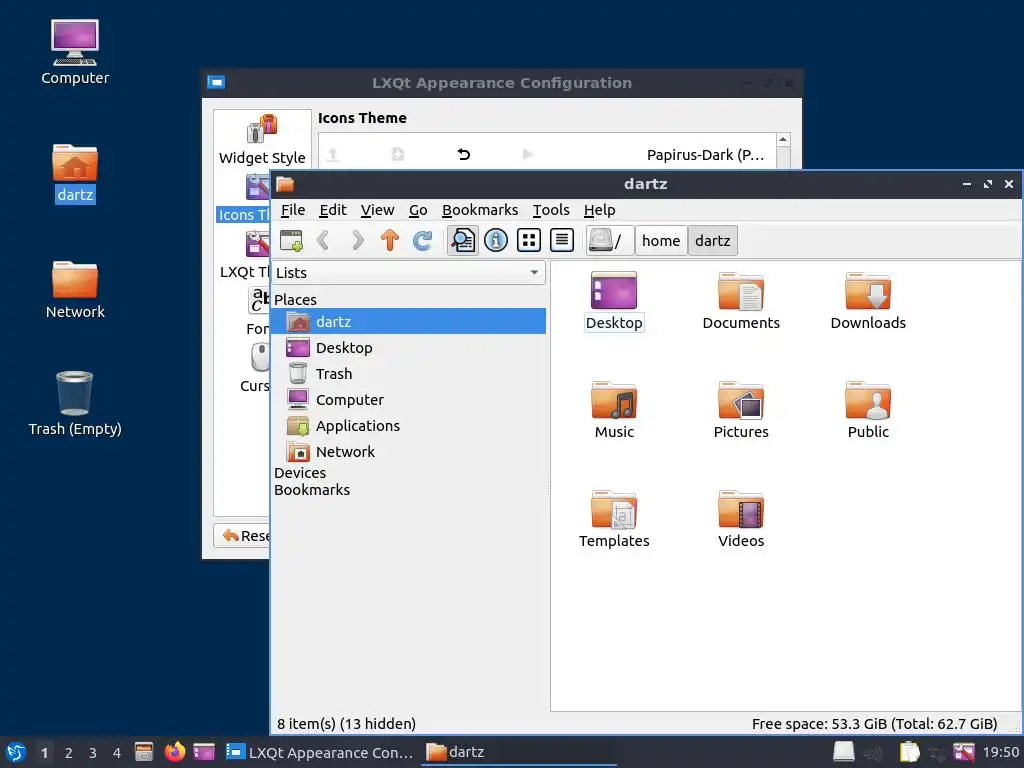The height and width of the screenshot is (768, 1024).
Task: Go to the home path button
Action: pos(661,240)
